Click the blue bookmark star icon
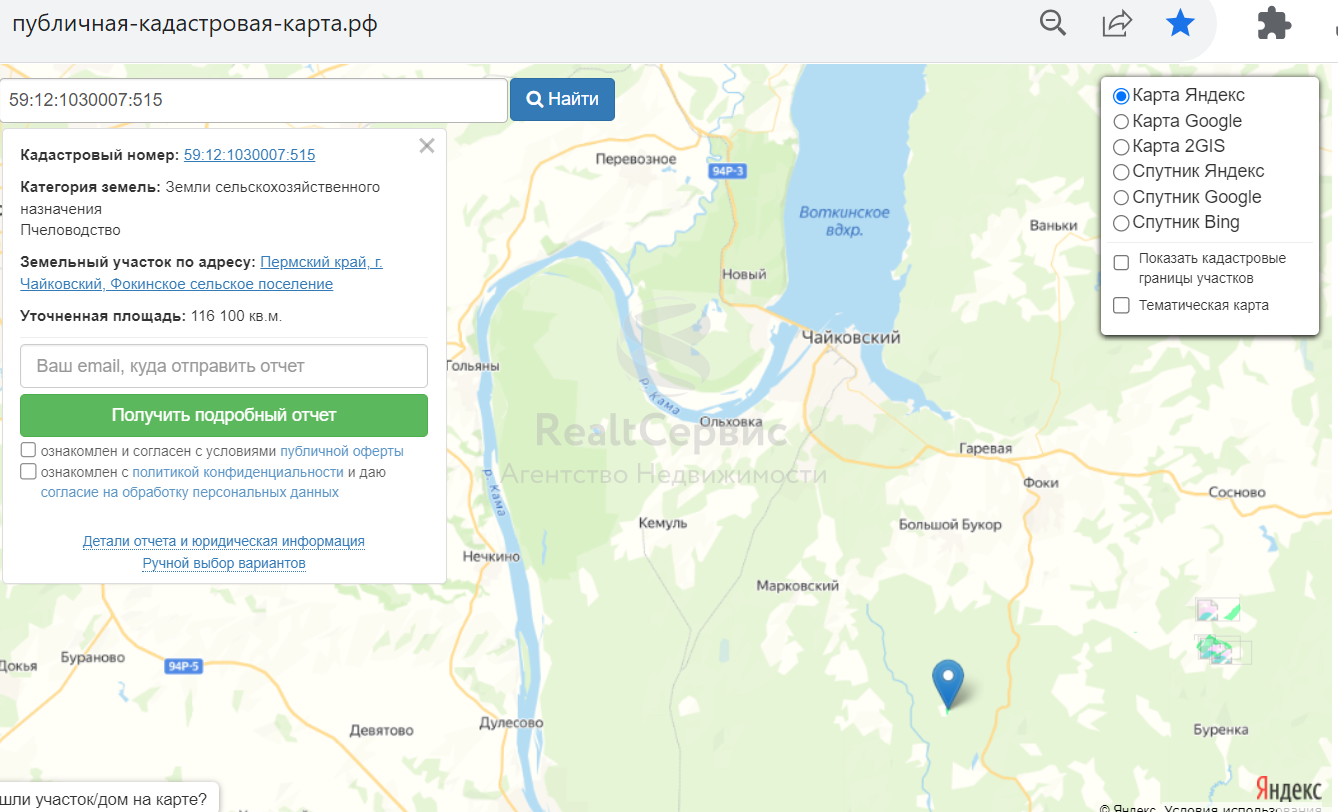Viewport: 1338px width, 812px height. tap(1181, 23)
